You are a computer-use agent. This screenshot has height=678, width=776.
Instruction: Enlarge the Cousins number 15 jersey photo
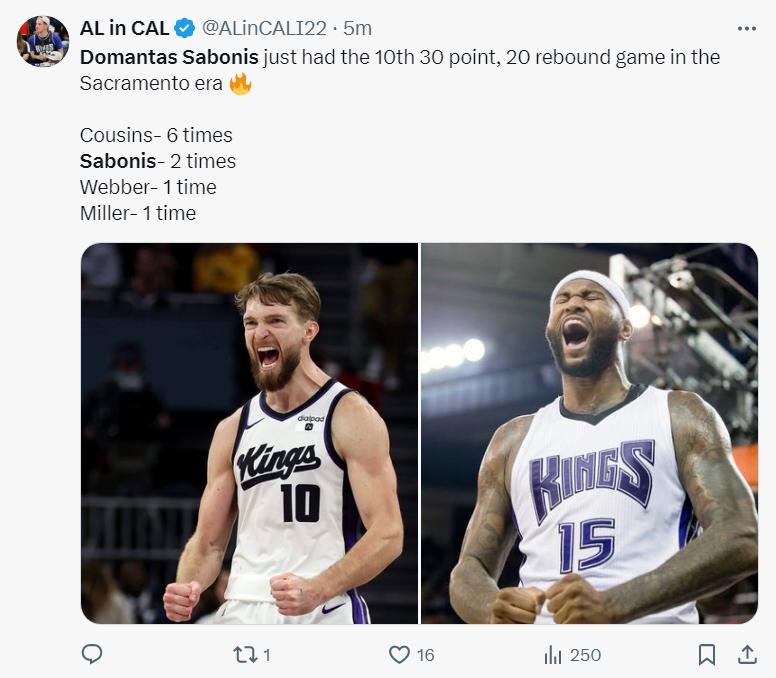(x=589, y=433)
